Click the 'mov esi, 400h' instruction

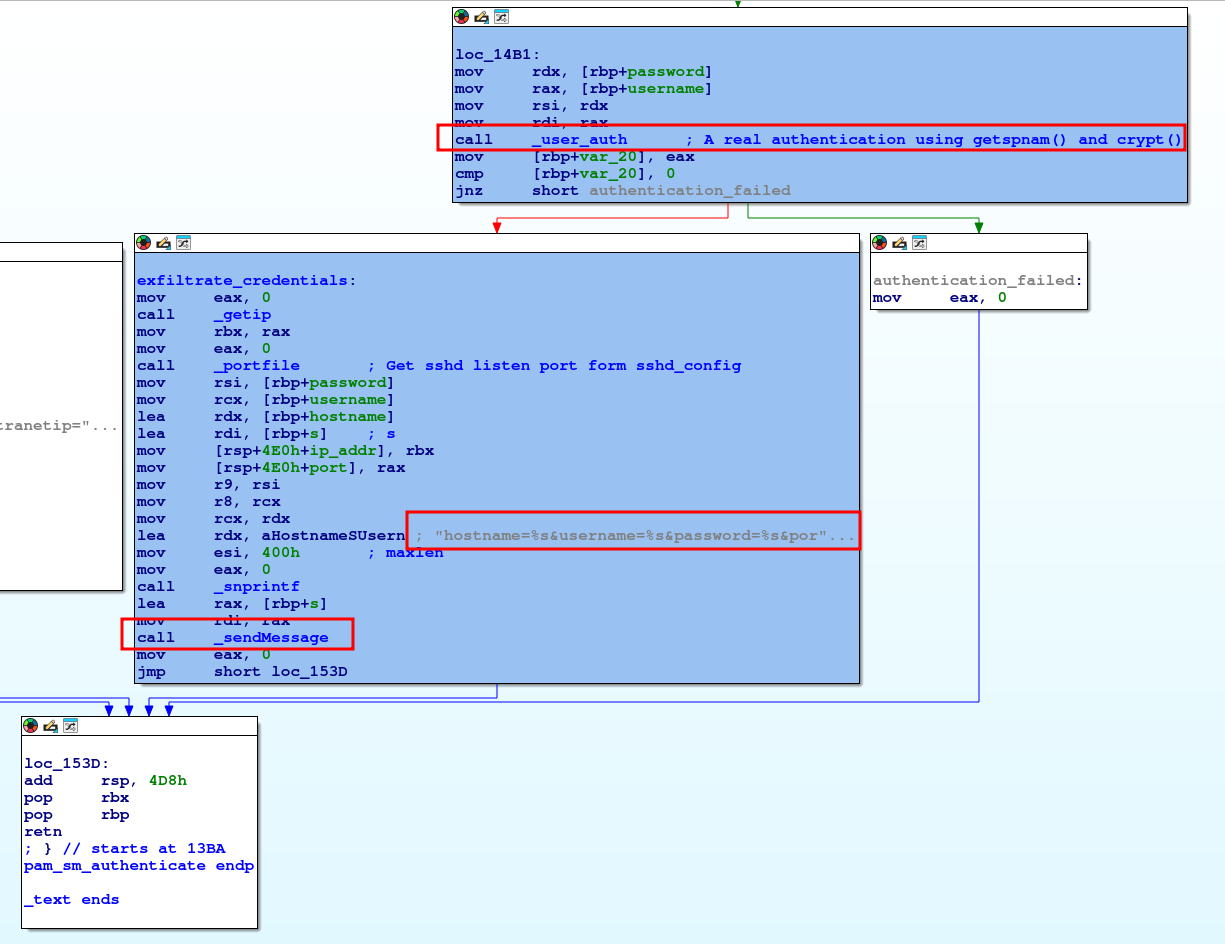click(218, 553)
